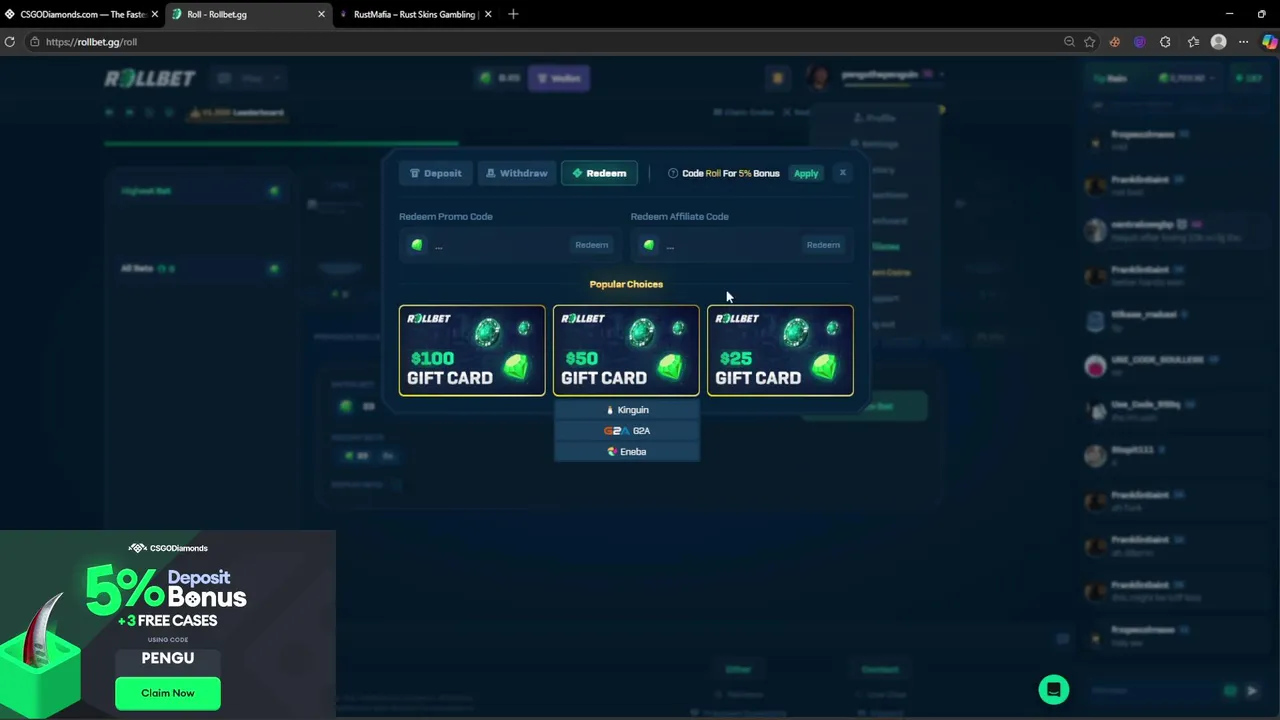
Task: Click the browser zoom-out magnifier icon
Action: coord(1069,42)
